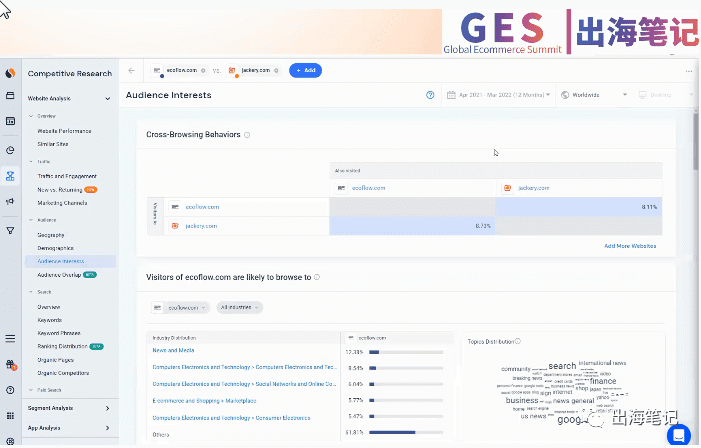Remove ecoflow.com from comparison
Viewport: 701px width, 448px height.
(203, 71)
